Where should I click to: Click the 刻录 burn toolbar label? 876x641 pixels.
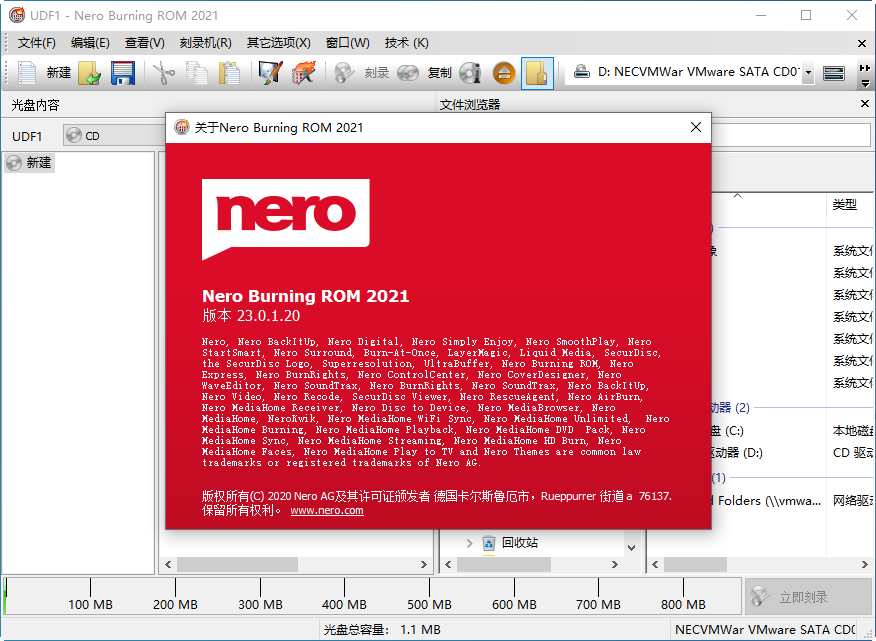coord(377,73)
